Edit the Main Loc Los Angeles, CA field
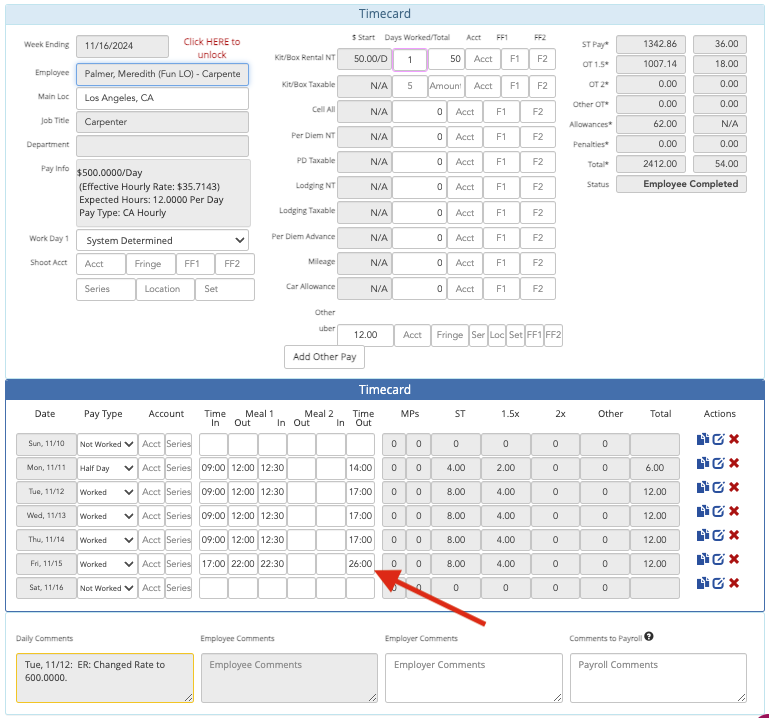The width and height of the screenshot is (769, 718). click(x=162, y=98)
